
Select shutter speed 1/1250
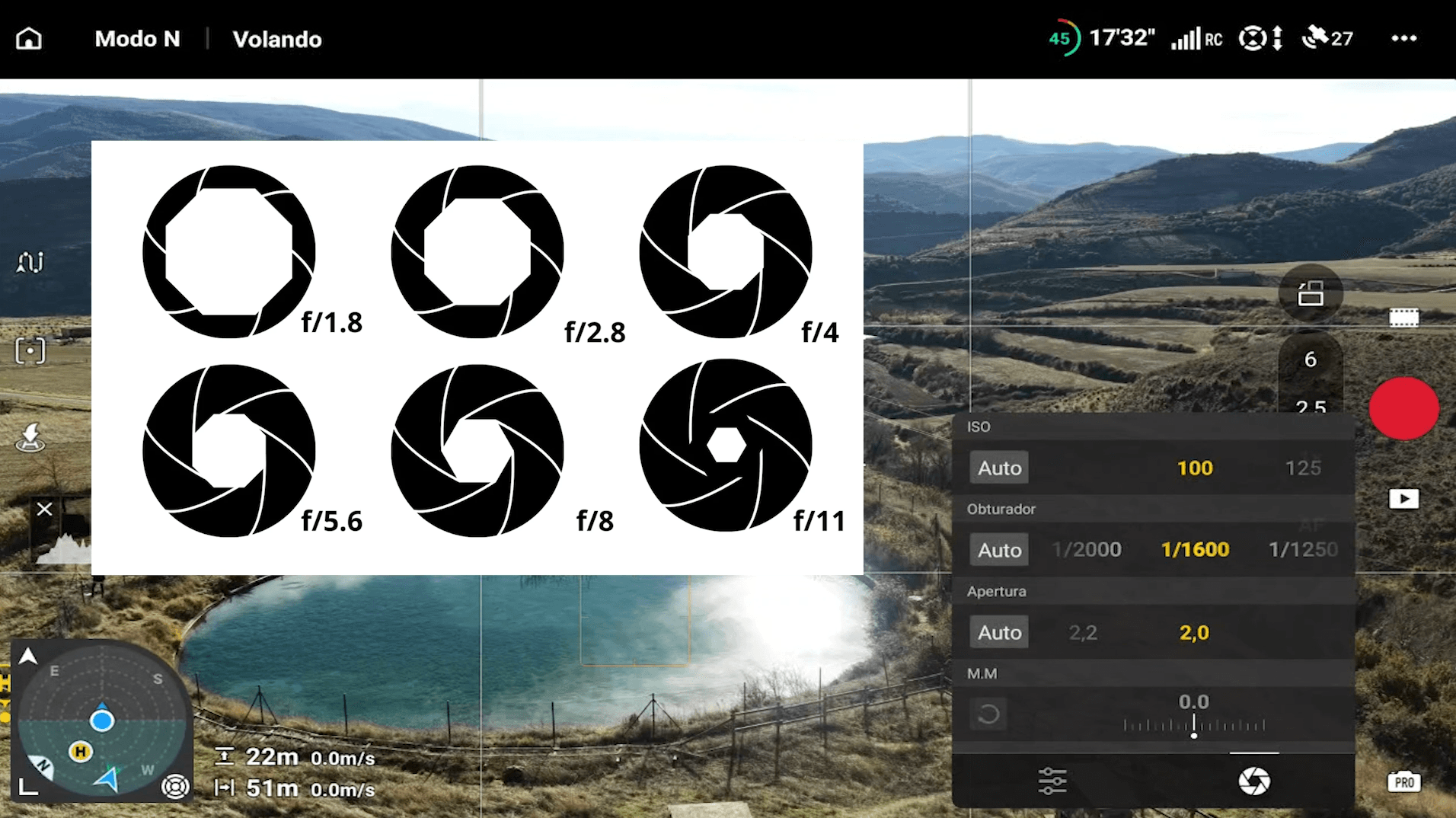pos(1303,549)
